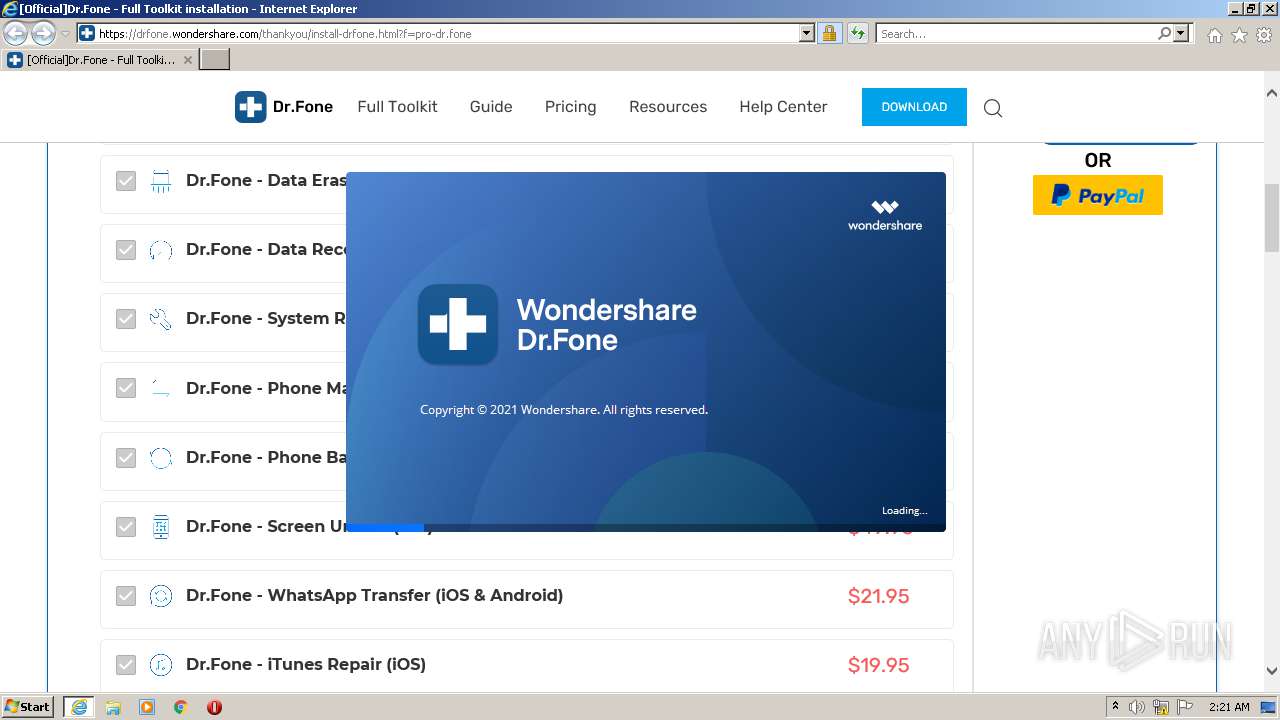Go back with the browser Back arrow

15,34
